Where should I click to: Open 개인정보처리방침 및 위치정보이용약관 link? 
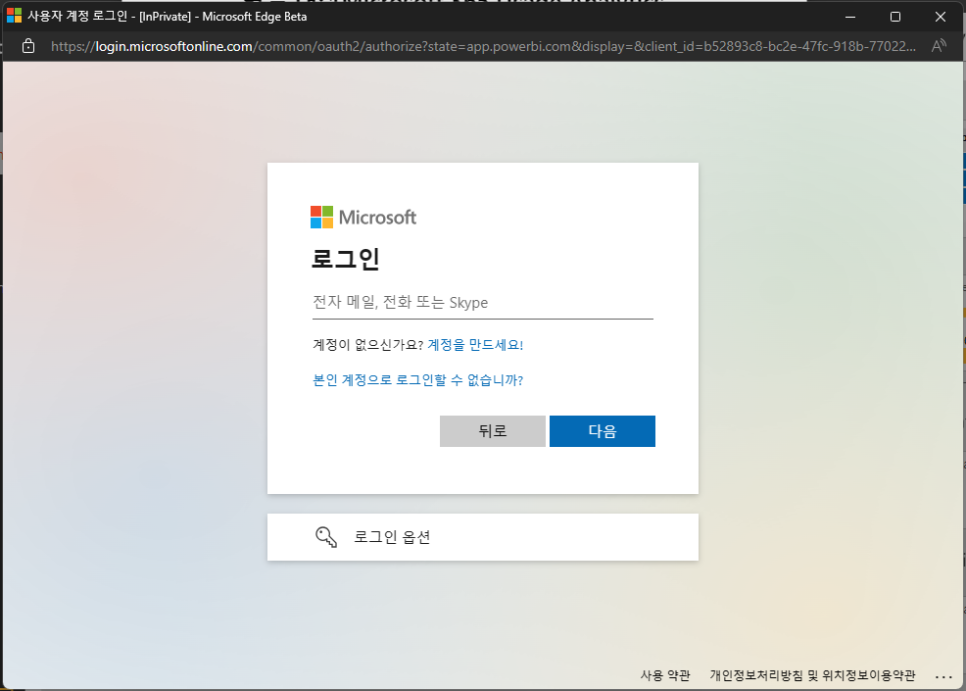812,676
